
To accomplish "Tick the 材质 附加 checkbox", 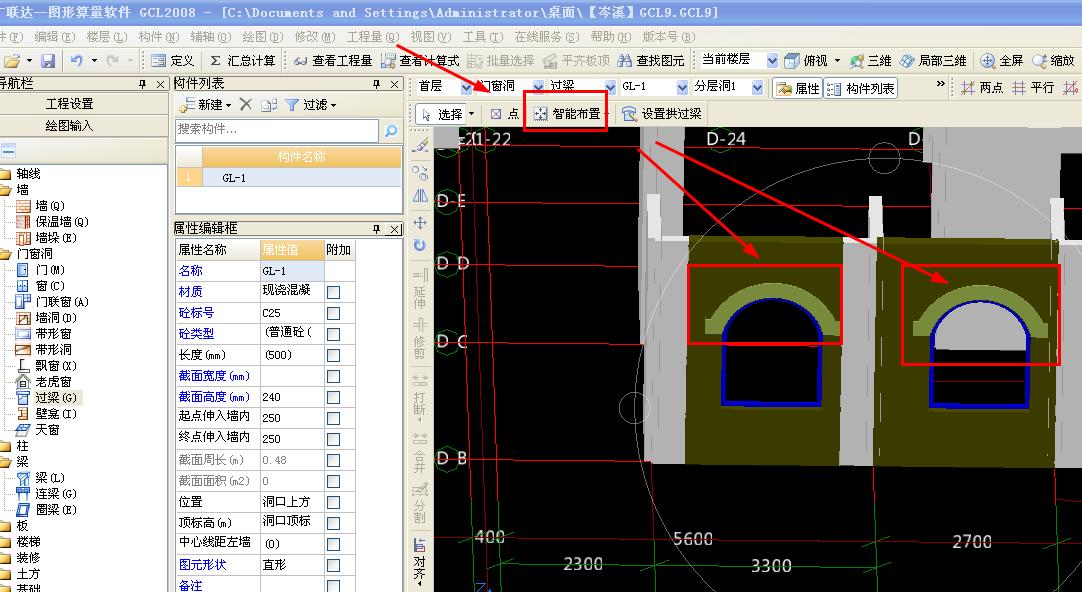I will click(x=333, y=293).
